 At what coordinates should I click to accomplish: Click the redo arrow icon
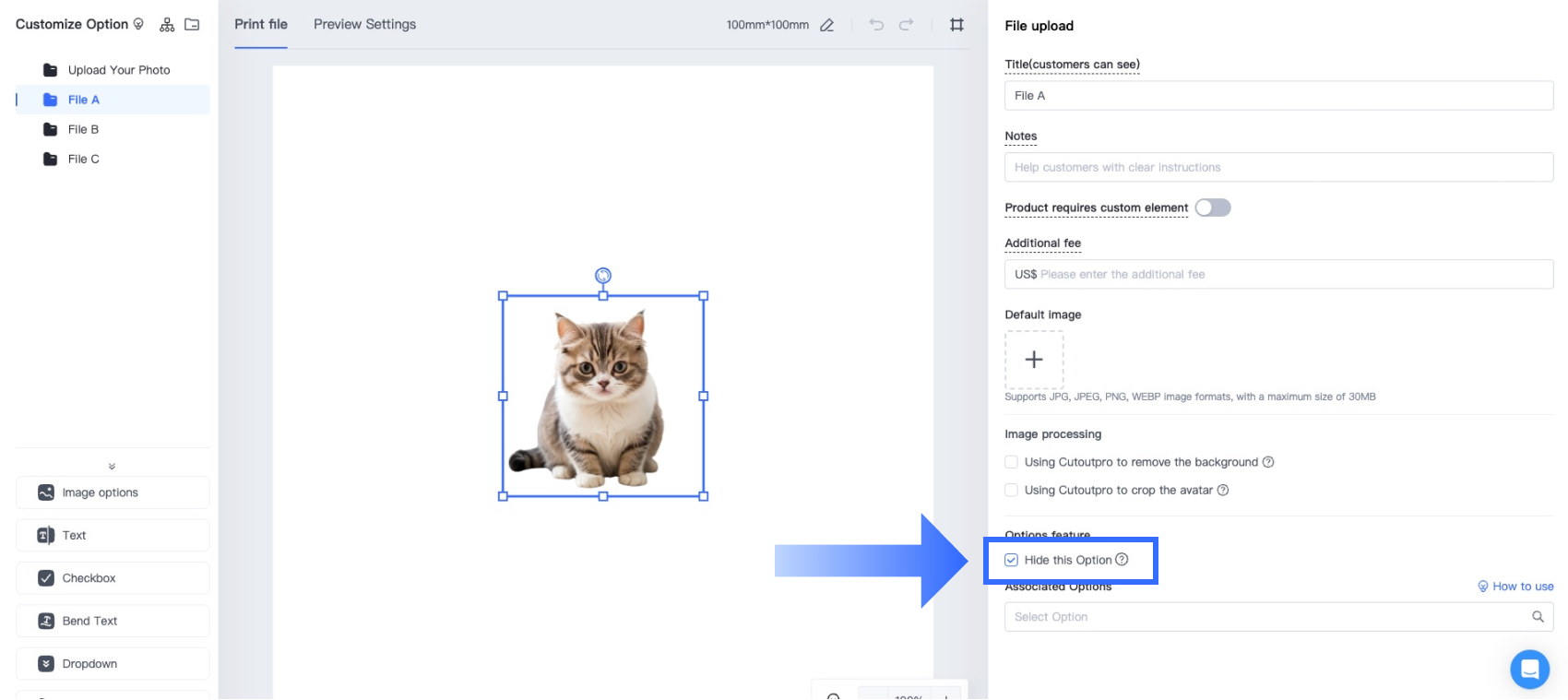click(x=907, y=25)
